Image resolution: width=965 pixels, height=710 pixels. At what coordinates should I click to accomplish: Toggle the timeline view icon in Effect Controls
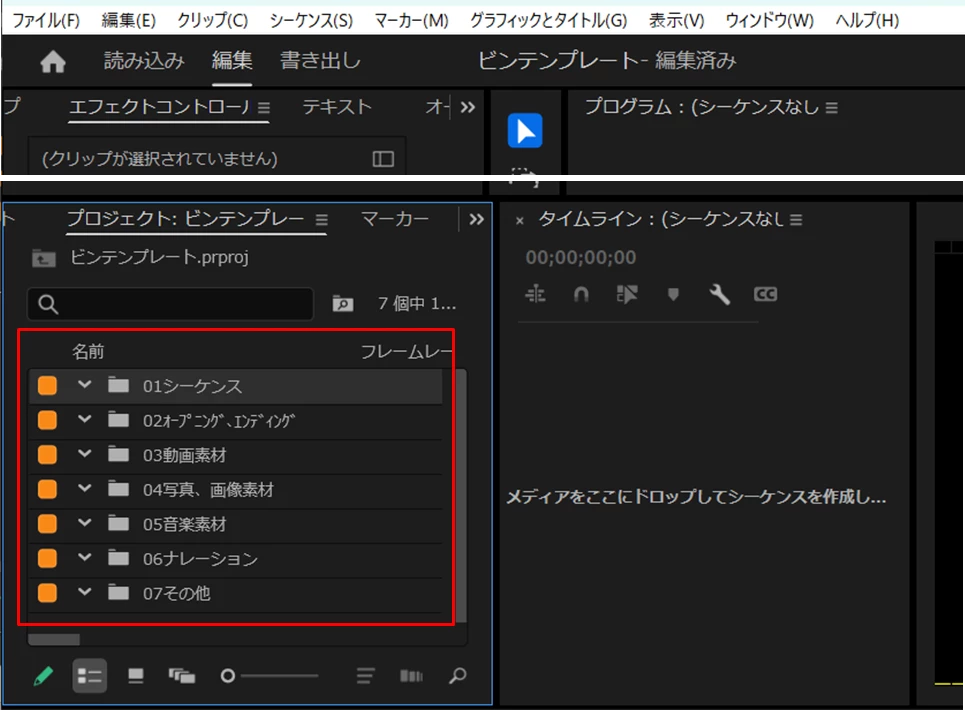383,159
